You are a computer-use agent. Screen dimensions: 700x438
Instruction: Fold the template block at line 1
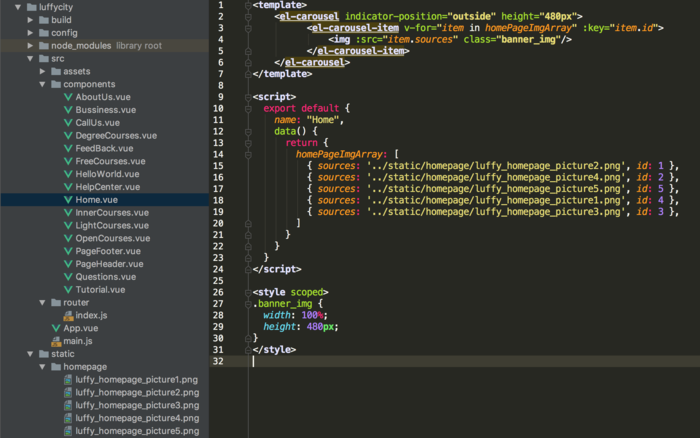click(248, 5)
